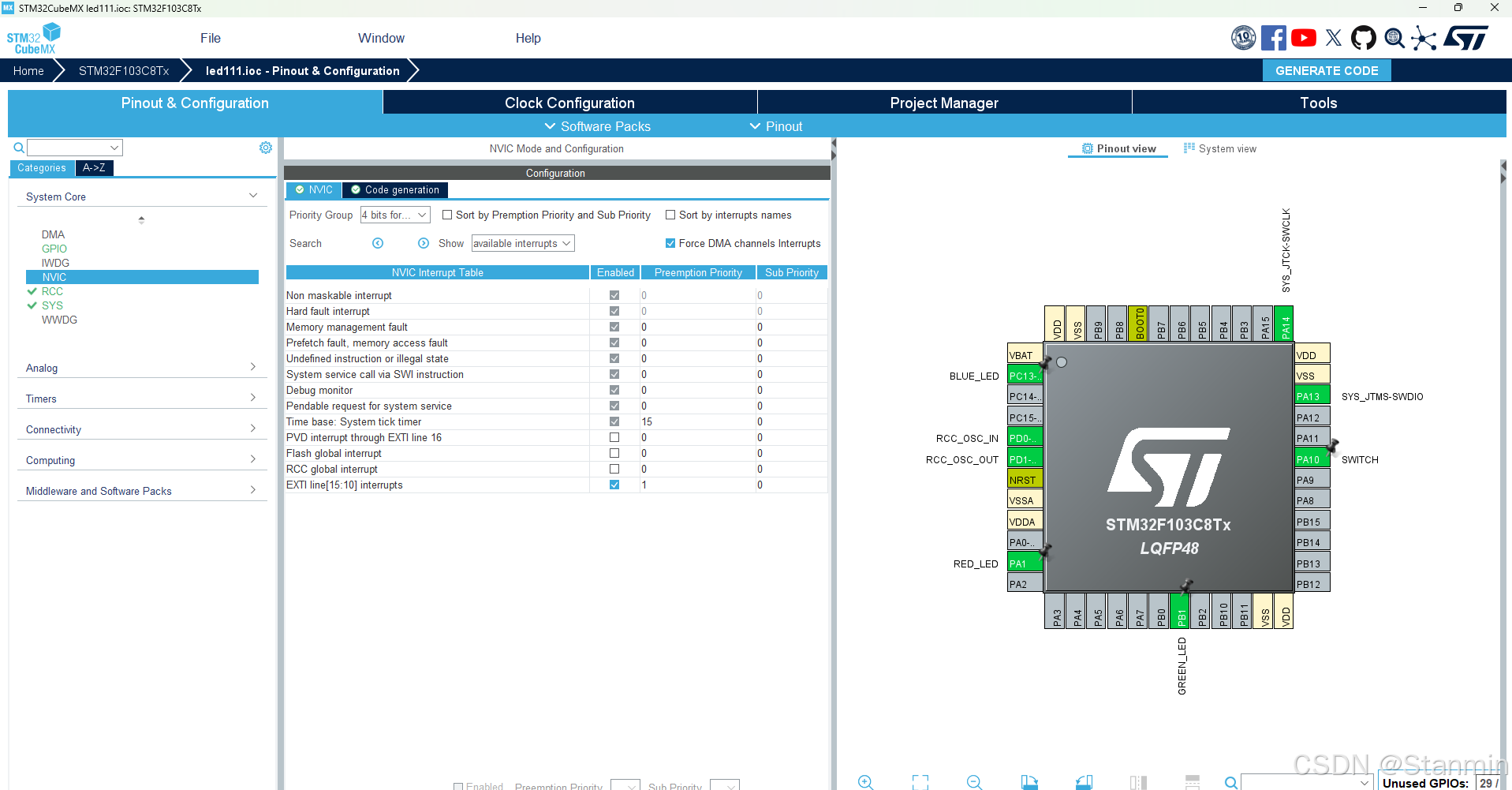Open the ST community network icon

pos(1424,38)
